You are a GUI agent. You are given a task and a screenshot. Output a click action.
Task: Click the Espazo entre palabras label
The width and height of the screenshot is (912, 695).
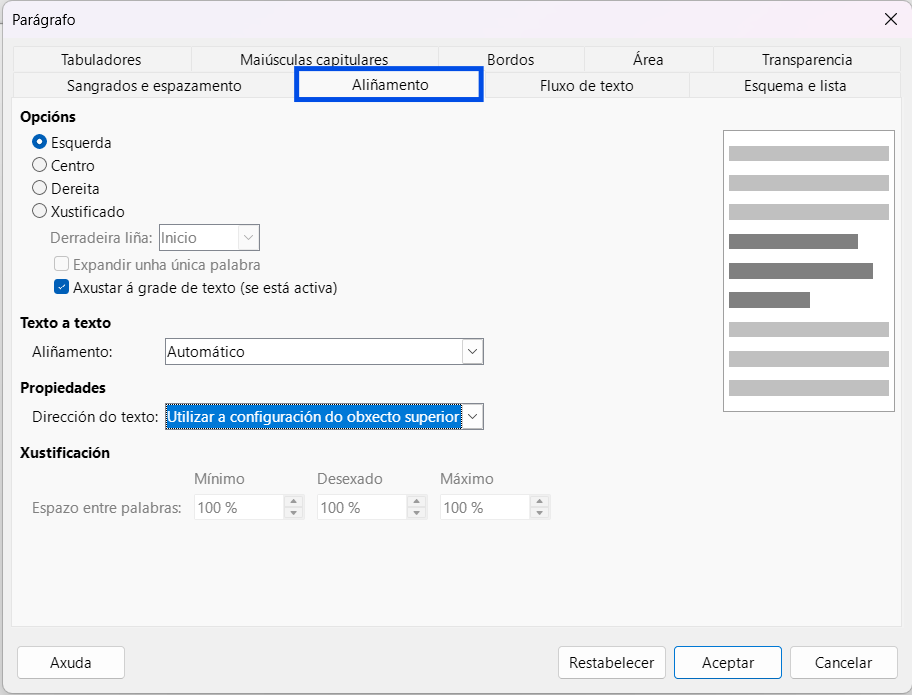pos(106,508)
